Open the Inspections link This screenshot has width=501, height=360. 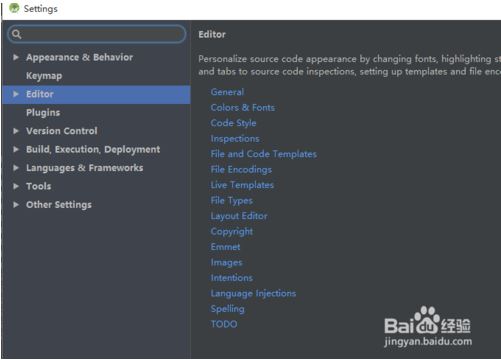tap(235, 139)
